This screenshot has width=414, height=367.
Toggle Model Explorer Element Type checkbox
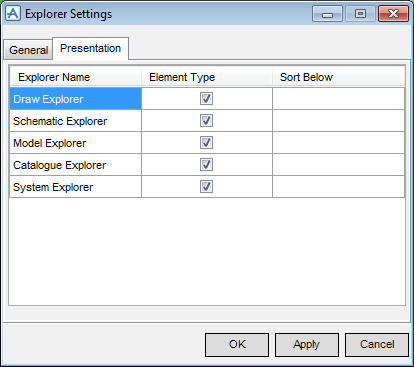point(206,143)
